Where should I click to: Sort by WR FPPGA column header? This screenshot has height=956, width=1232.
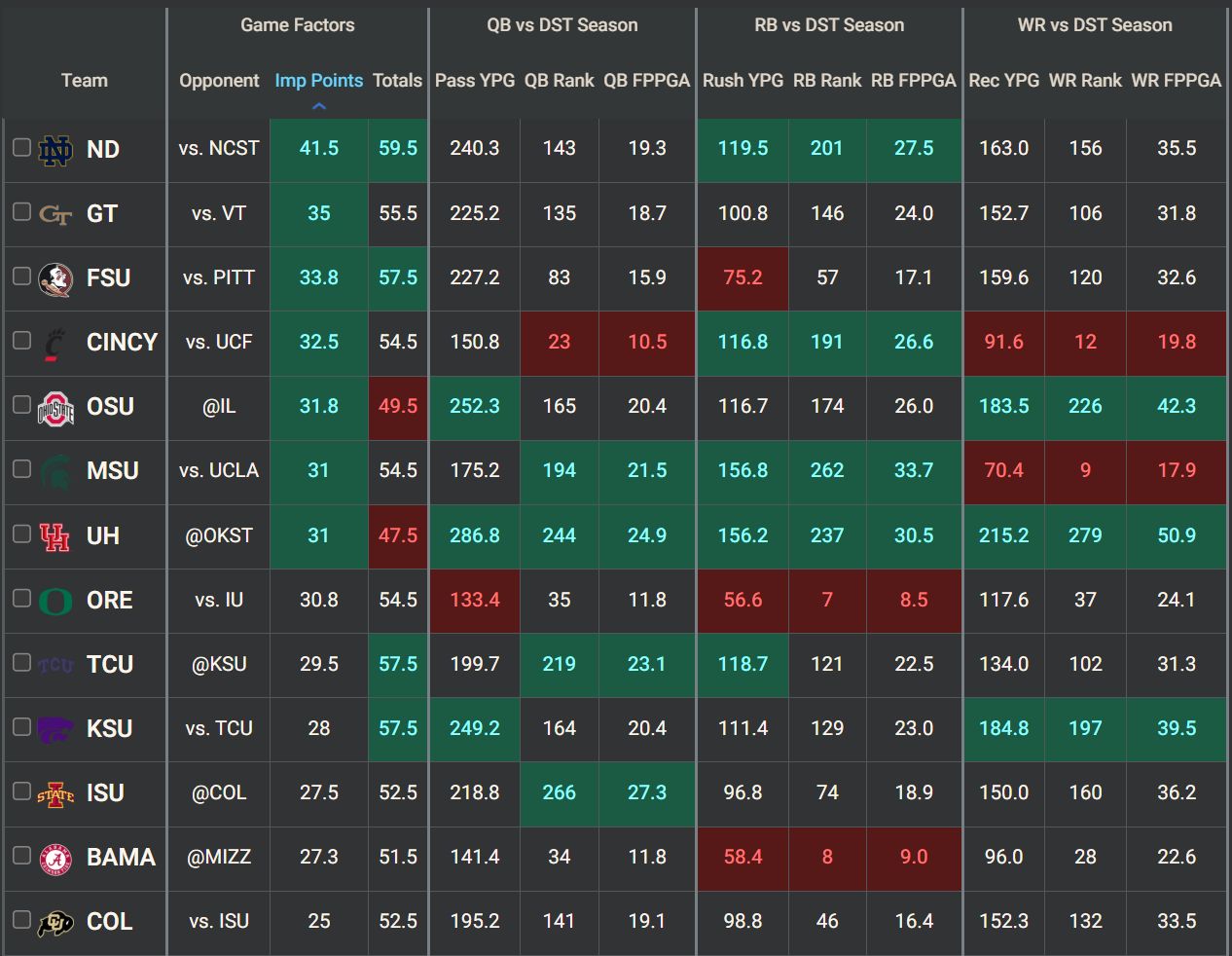[1176, 81]
